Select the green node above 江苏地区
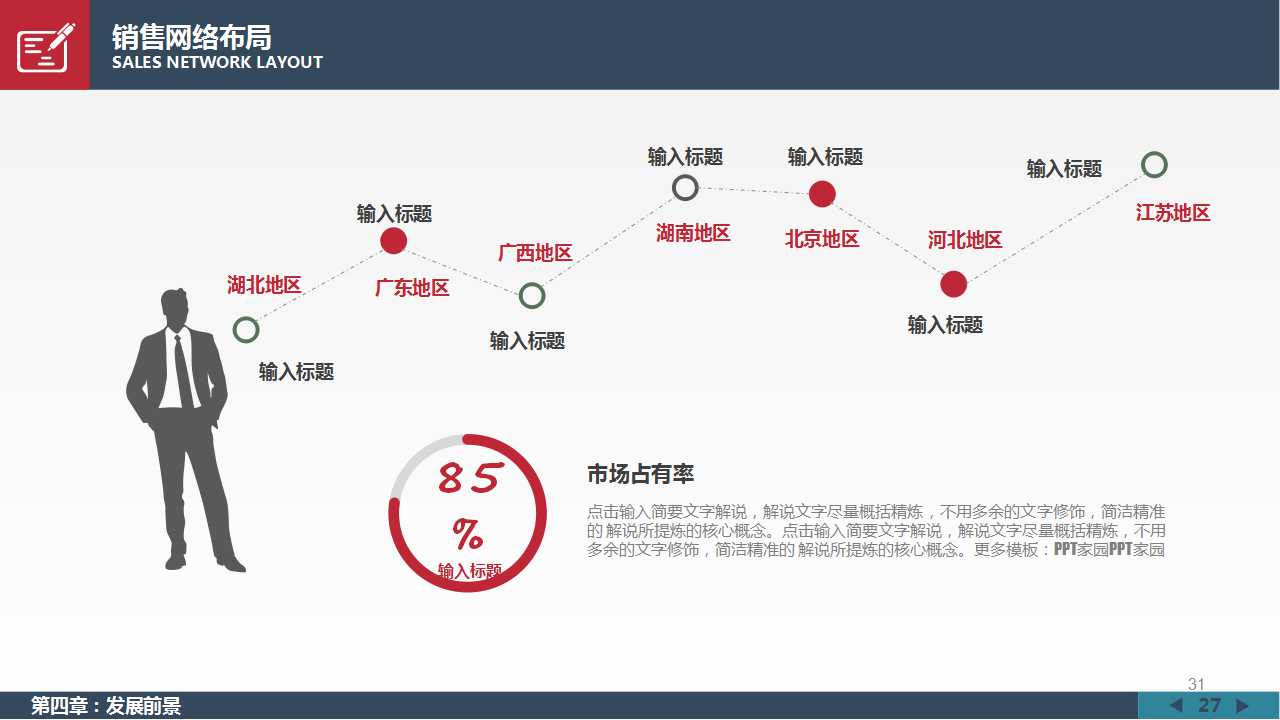Viewport: 1280px width, 720px height. pyautogui.click(x=1154, y=165)
